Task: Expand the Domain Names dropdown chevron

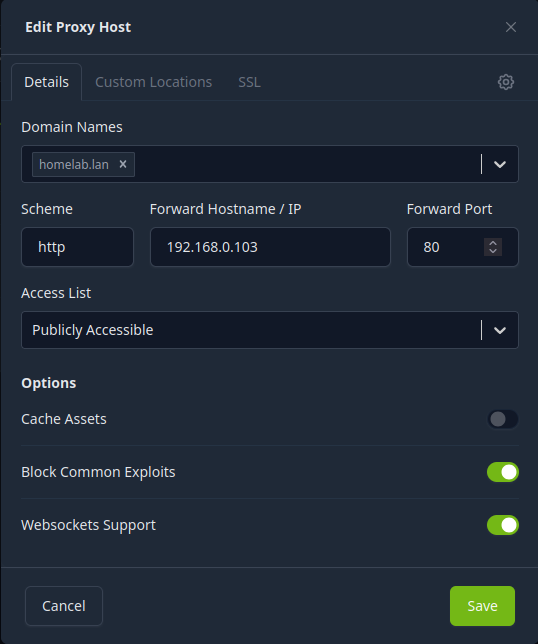Action: point(500,164)
